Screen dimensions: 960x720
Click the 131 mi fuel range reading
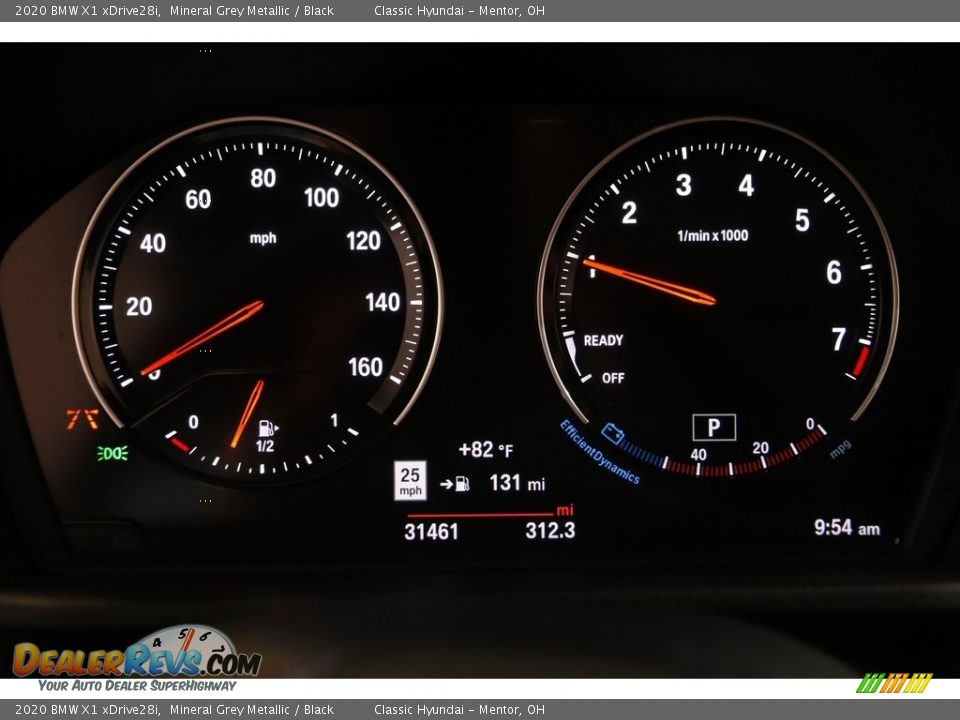(x=516, y=483)
